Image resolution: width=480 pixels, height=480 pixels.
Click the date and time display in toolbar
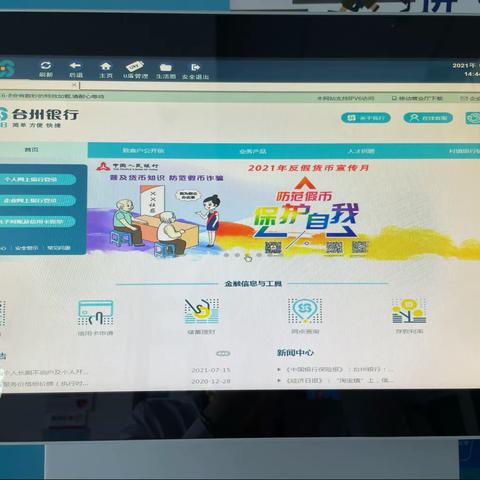[x=466, y=69]
